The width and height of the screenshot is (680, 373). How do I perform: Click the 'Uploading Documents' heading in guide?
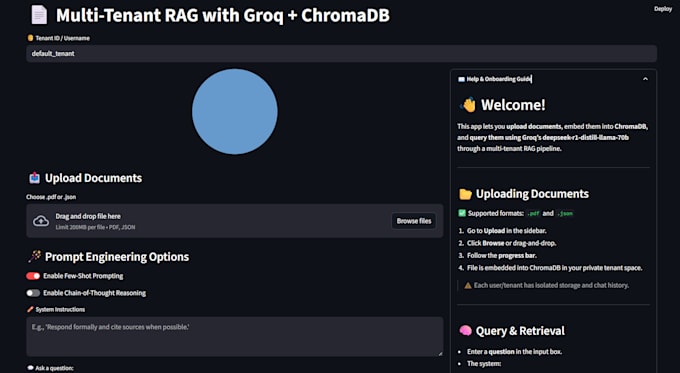(x=532, y=194)
